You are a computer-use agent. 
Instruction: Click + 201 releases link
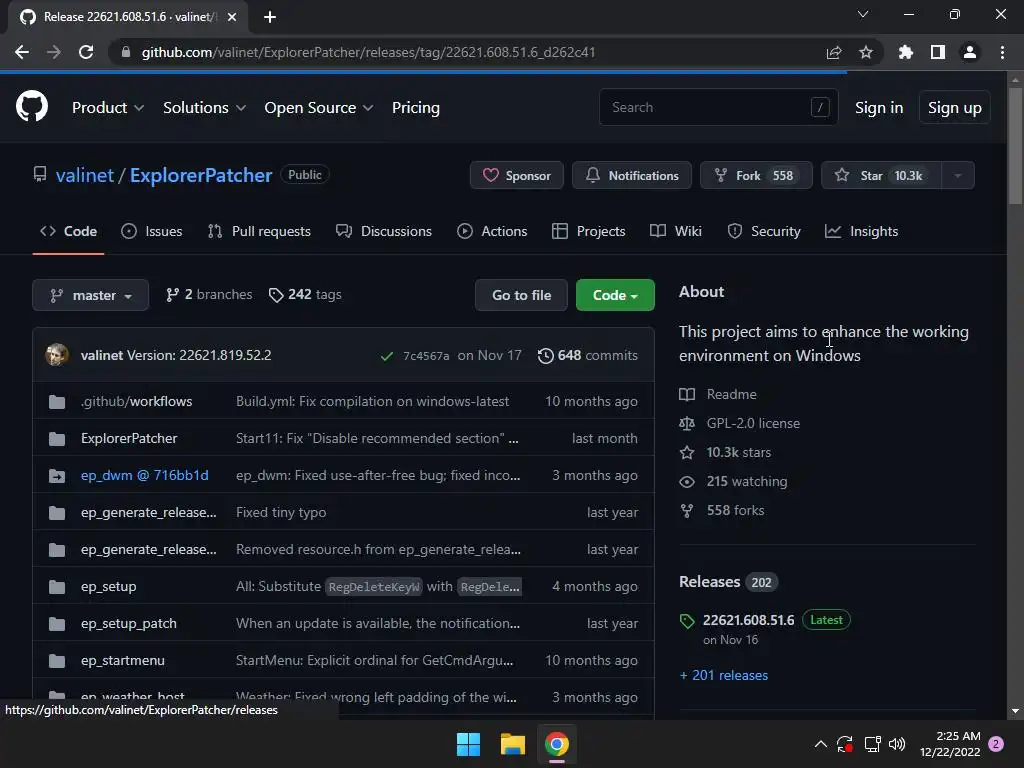[724, 675]
